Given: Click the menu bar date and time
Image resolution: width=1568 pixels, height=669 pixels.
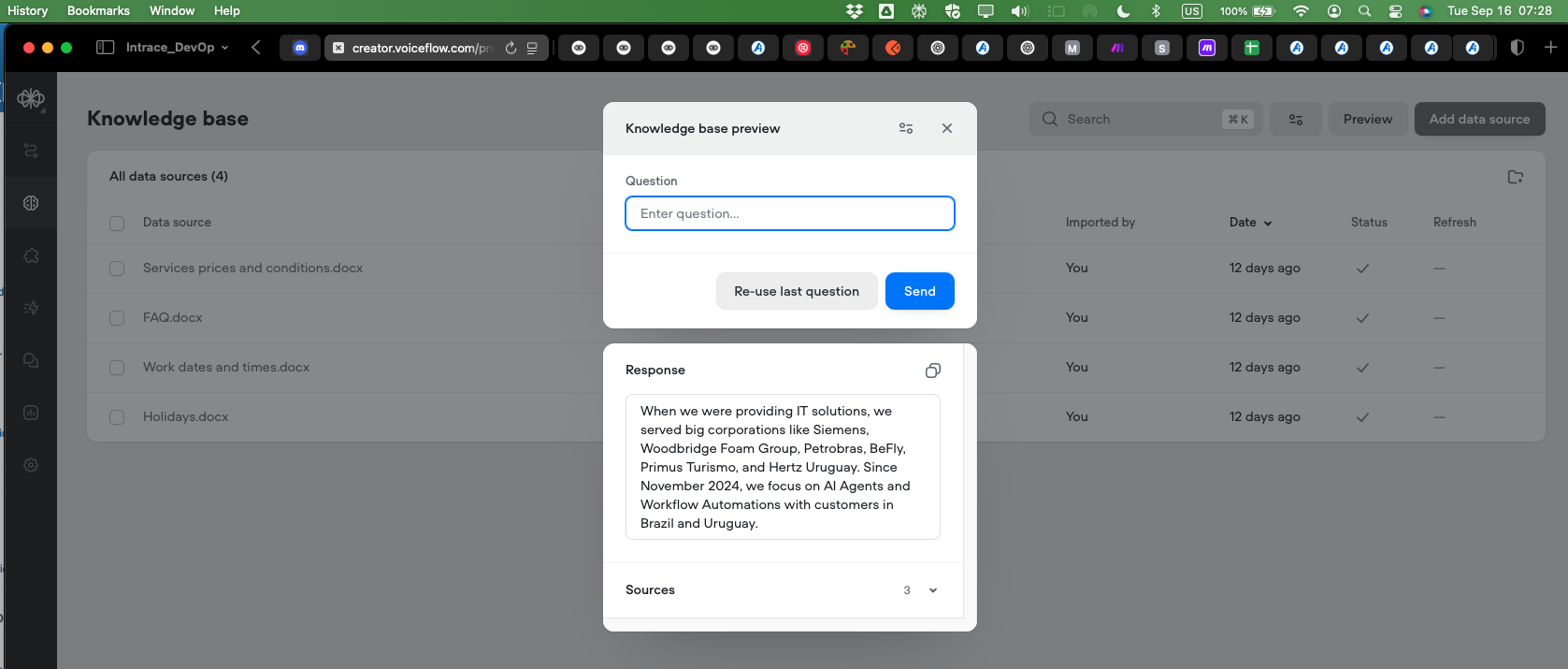Looking at the screenshot, I should (x=1500, y=10).
